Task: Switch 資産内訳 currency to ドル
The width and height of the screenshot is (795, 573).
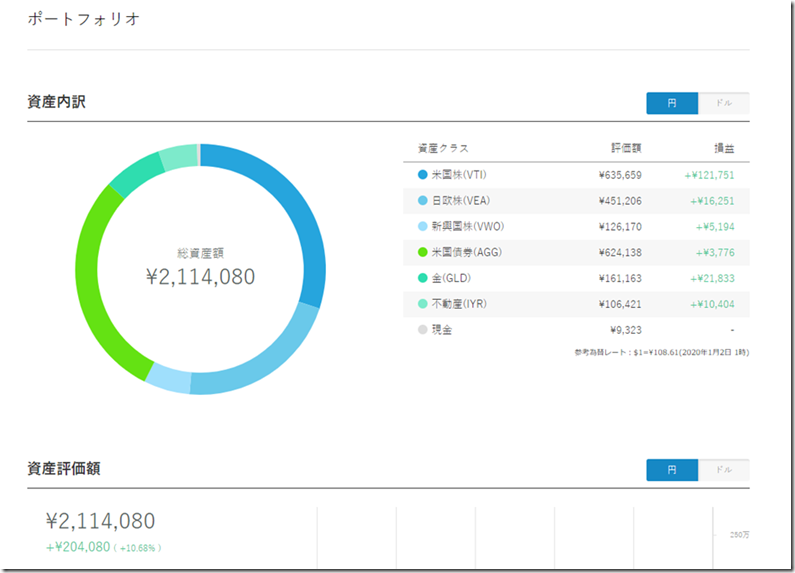Action: 723,103
